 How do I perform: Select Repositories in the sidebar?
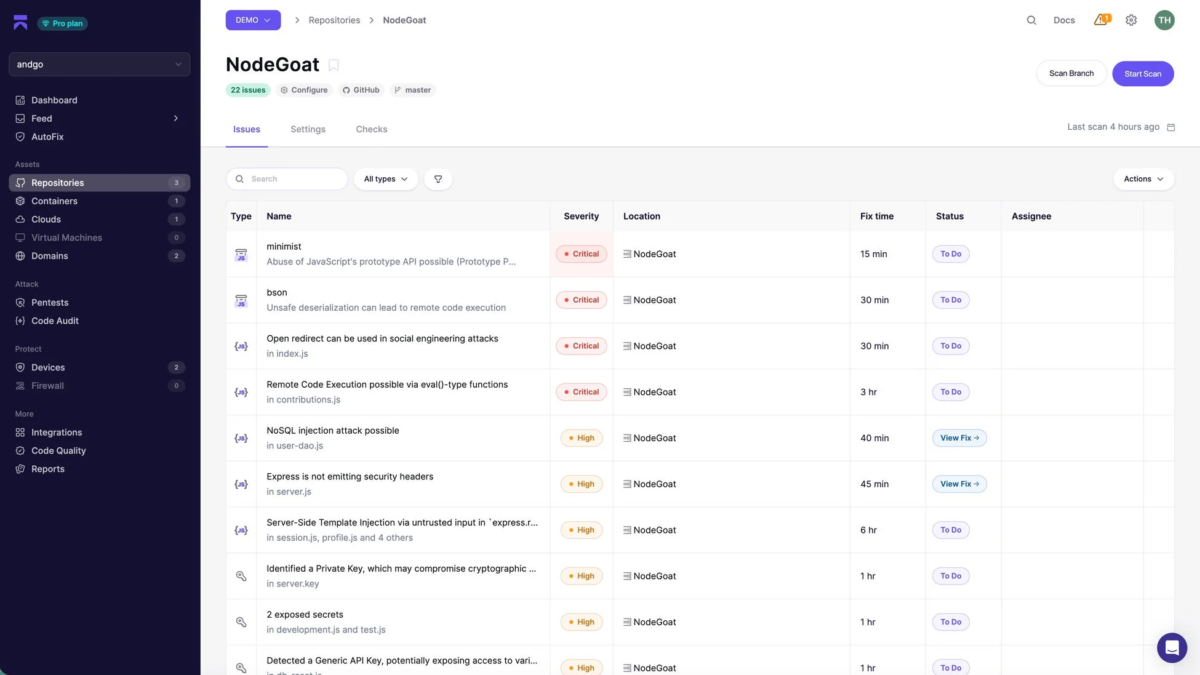pos(99,183)
